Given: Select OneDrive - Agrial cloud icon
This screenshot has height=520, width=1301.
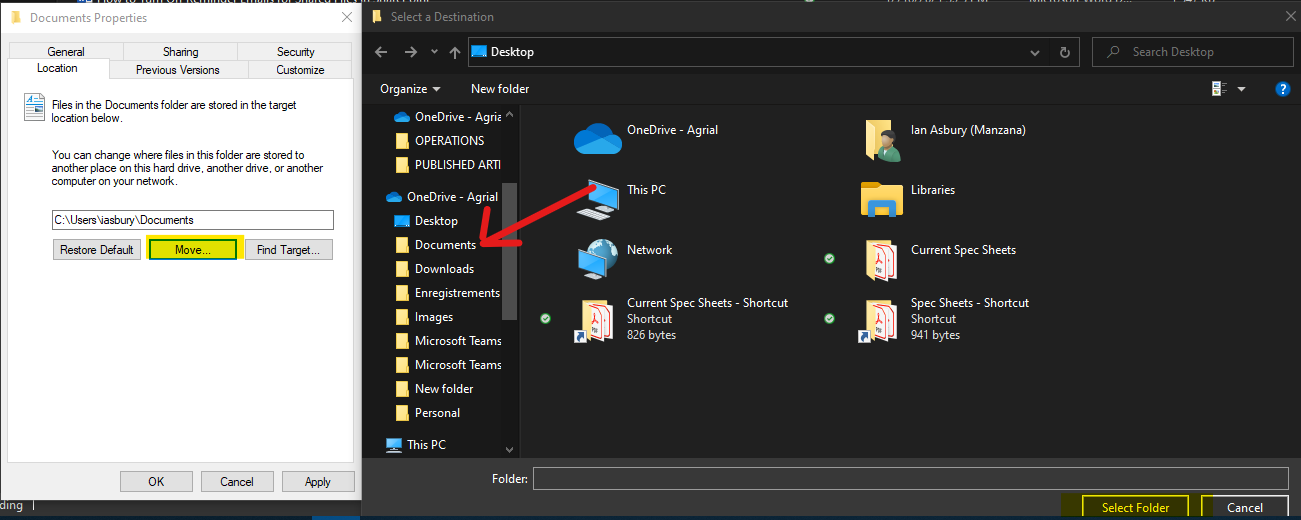Looking at the screenshot, I should click(x=598, y=138).
